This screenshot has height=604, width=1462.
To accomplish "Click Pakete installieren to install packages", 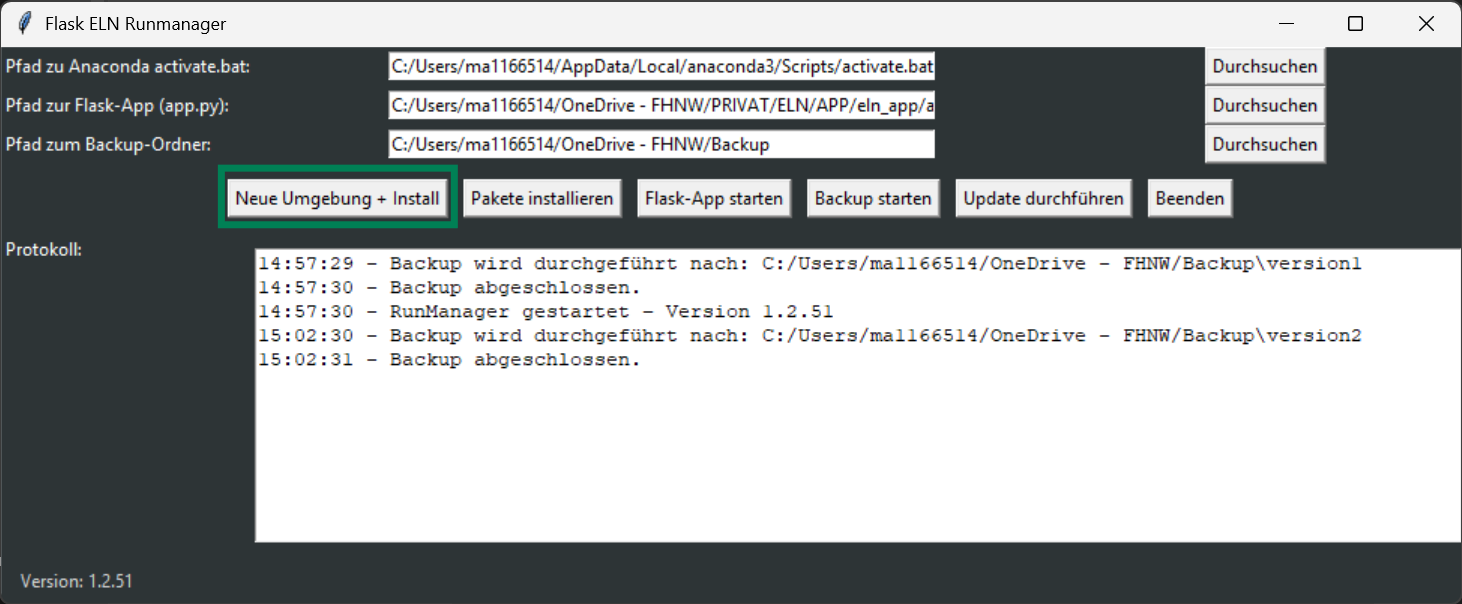I will (x=541, y=198).
